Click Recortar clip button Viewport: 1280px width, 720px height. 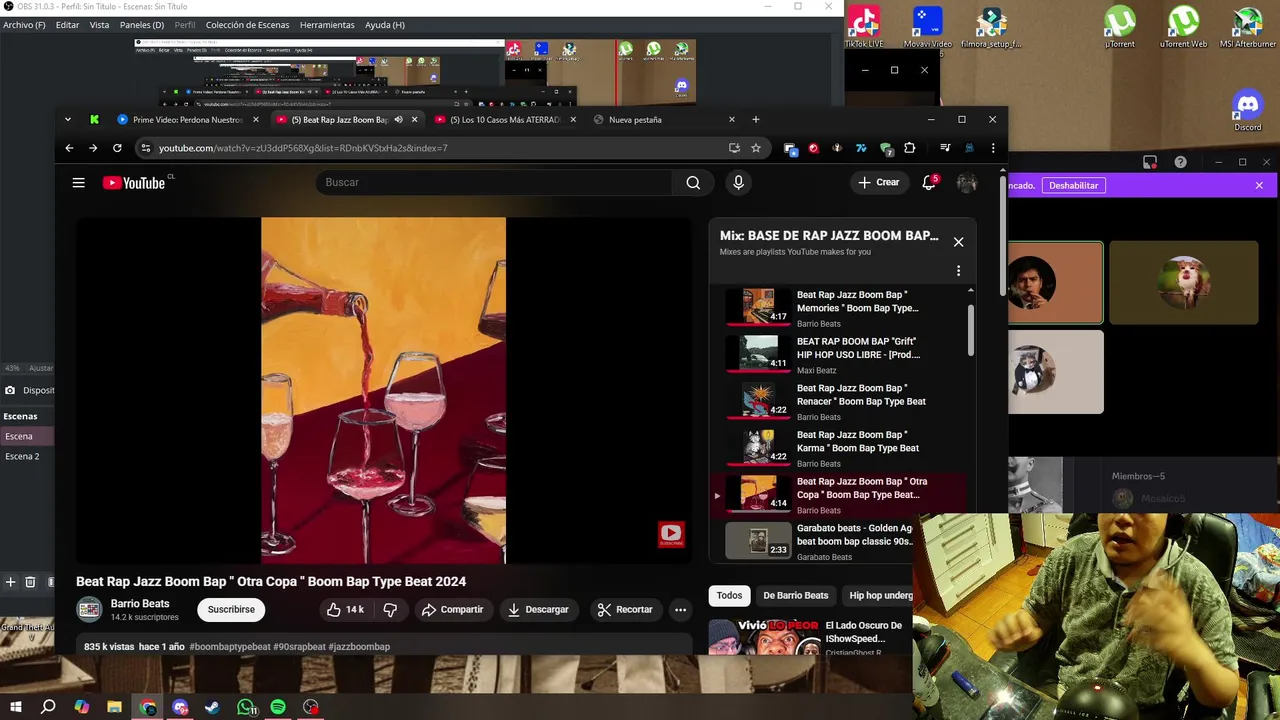625,609
